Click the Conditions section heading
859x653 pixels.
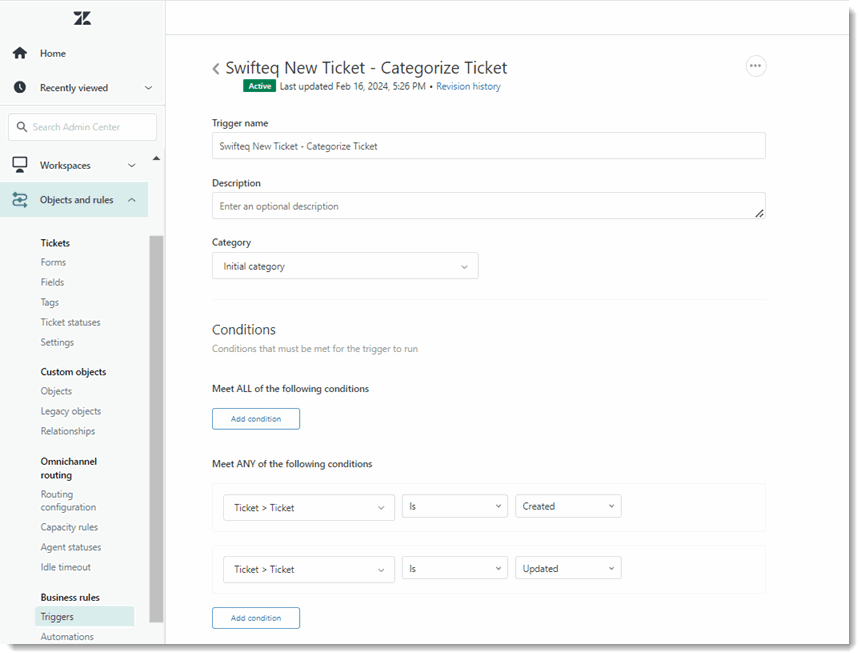(244, 330)
